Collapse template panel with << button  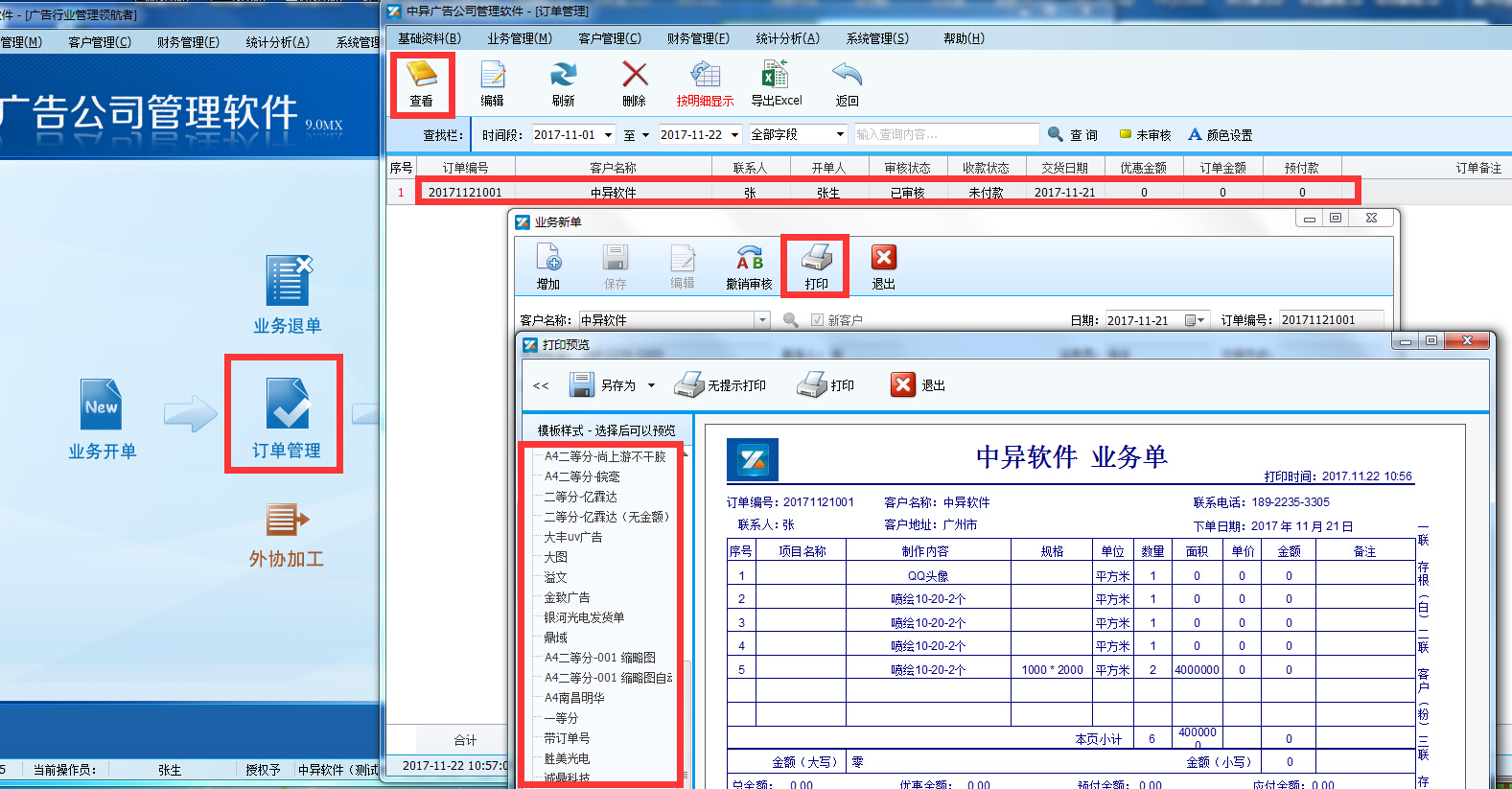[541, 385]
